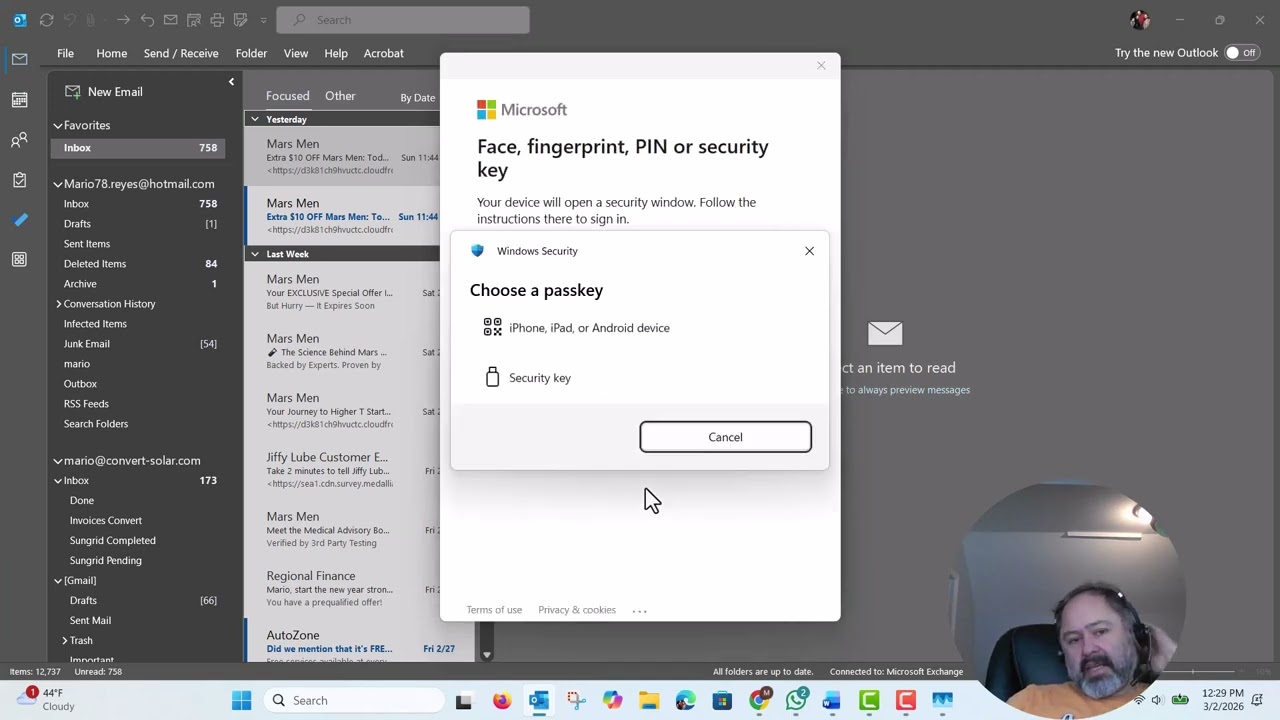Open the Customize Quick Access Toolbar dropdown
This screenshot has width=1280, height=720.
[263, 20]
